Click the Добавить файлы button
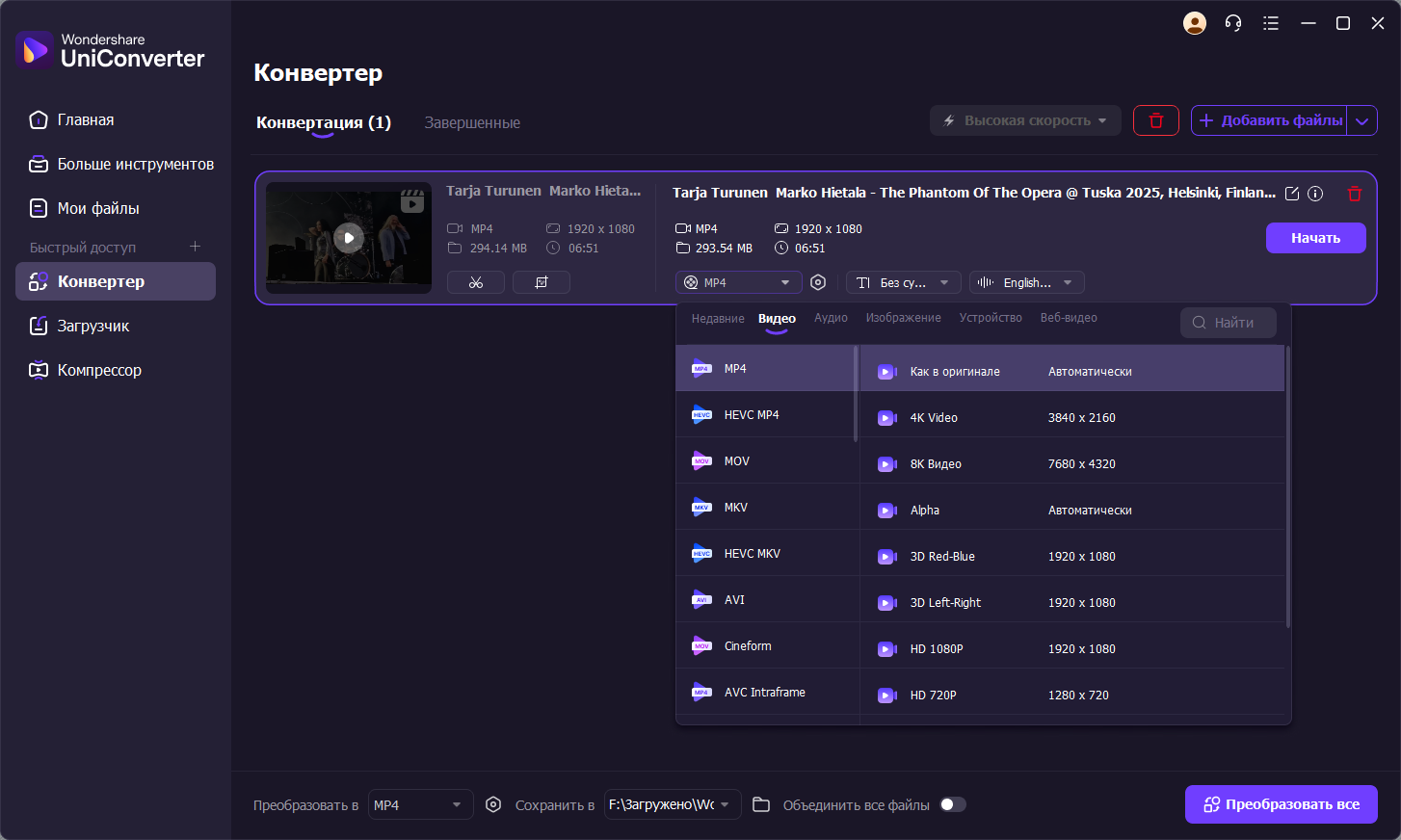This screenshot has width=1401, height=840. click(x=1269, y=120)
